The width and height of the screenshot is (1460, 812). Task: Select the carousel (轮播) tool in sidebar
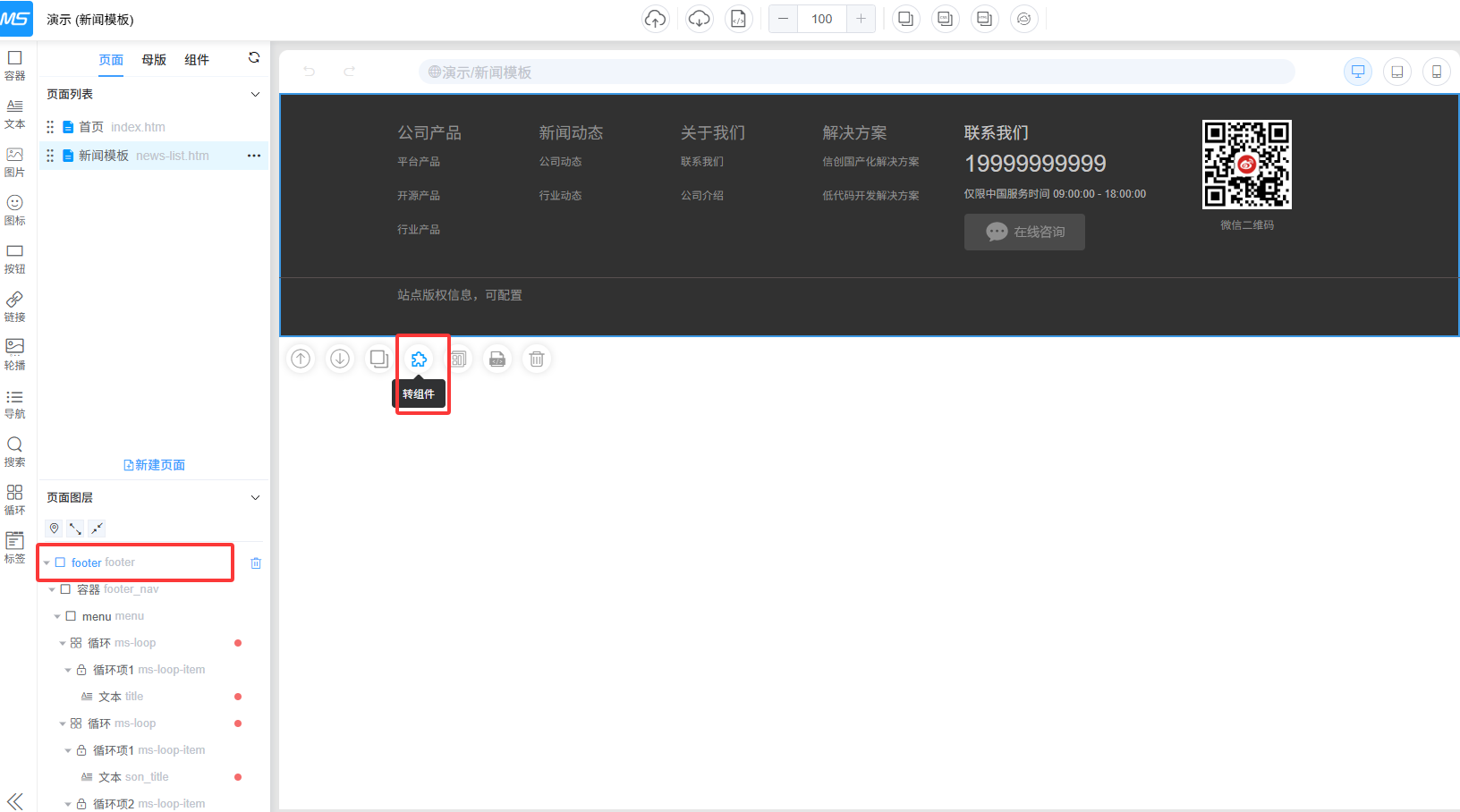click(15, 353)
